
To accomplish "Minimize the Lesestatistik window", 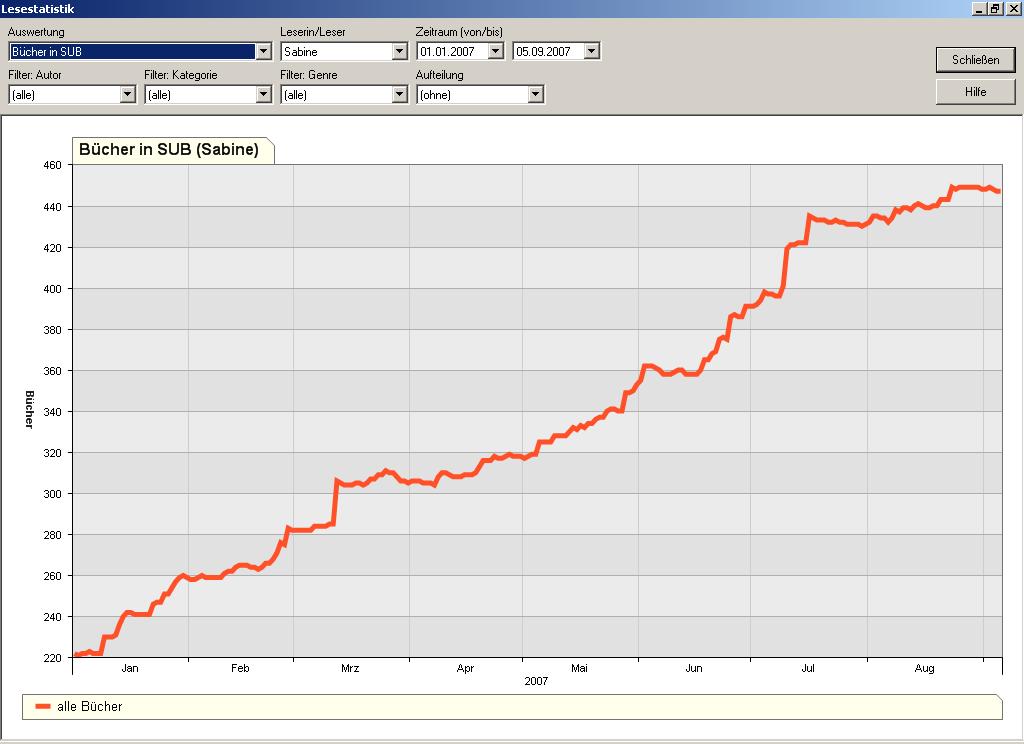I will (x=979, y=9).
